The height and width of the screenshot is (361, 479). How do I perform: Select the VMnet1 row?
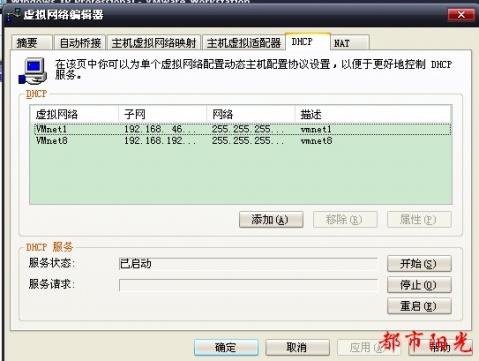click(x=242, y=129)
